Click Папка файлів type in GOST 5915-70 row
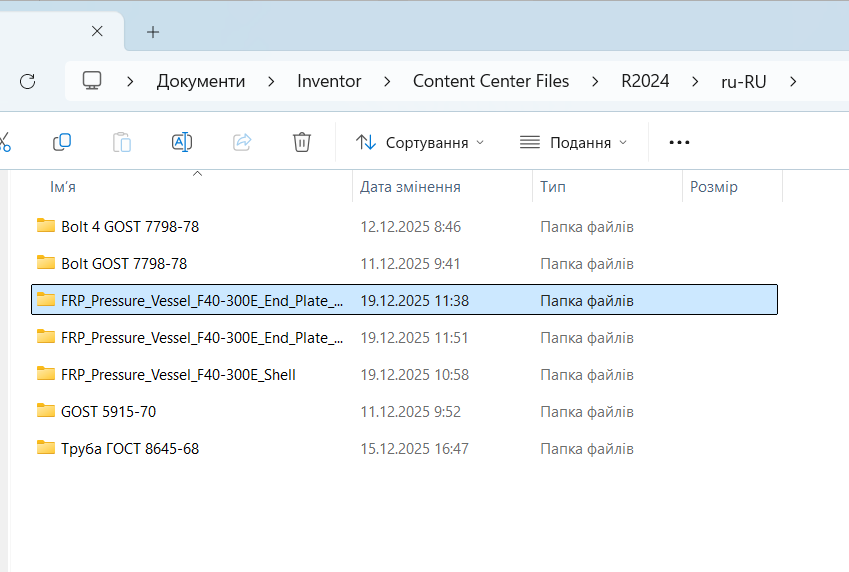 (x=587, y=412)
